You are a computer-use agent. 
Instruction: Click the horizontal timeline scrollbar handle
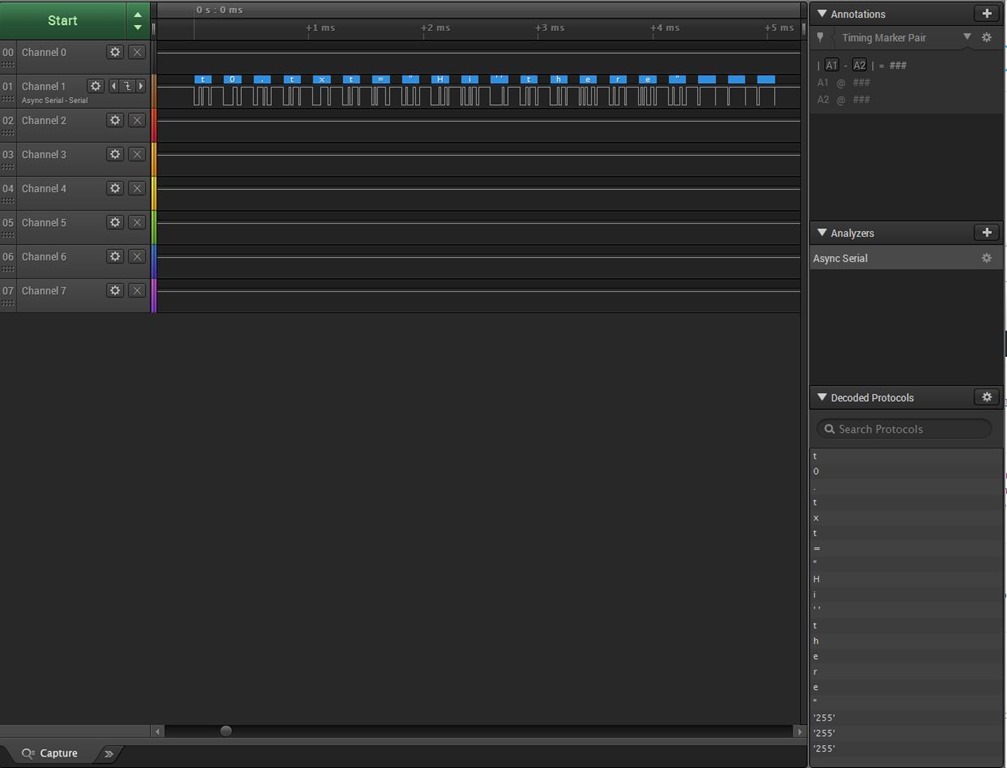[226, 731]
